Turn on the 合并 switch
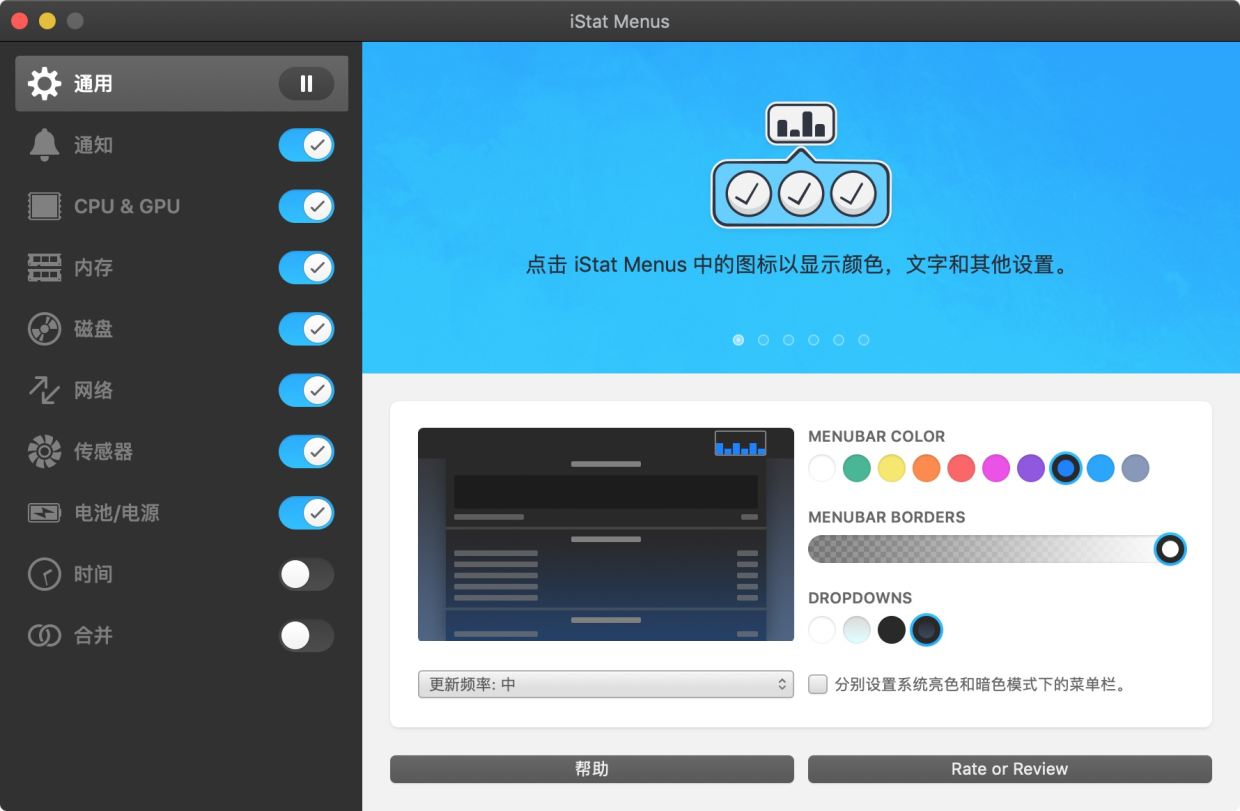This screenshot has width=1240, height=811. tap(306, 636)
